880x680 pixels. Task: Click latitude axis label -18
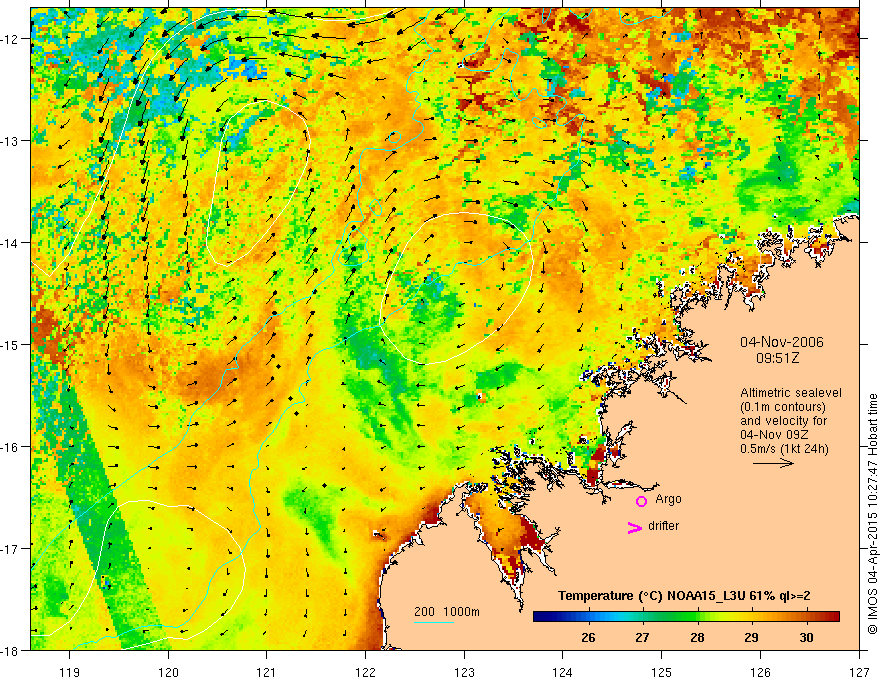[x=11, y=650]
